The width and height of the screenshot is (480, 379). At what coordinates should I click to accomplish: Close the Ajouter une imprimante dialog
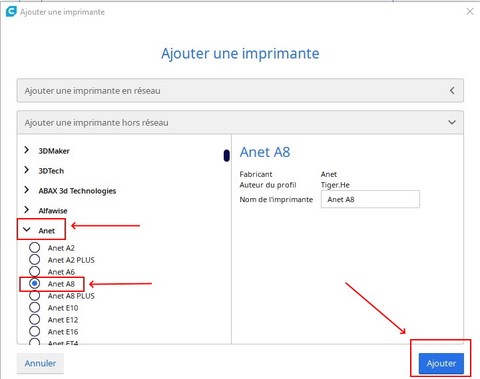click(470, 11)
